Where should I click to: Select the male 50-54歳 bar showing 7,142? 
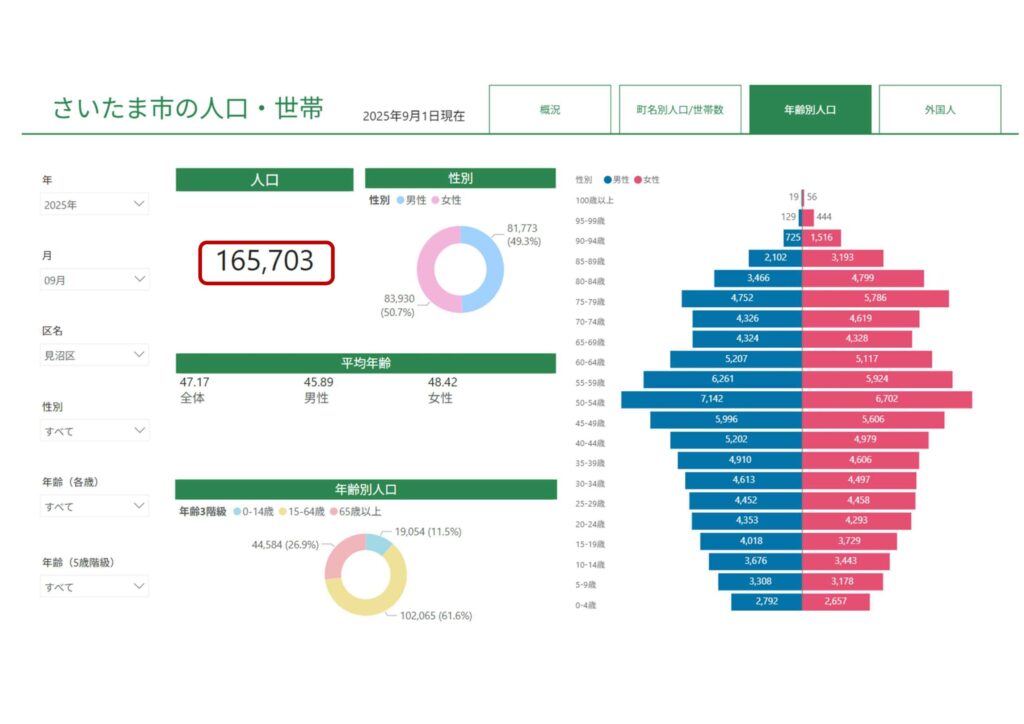(x=711, y=399)
